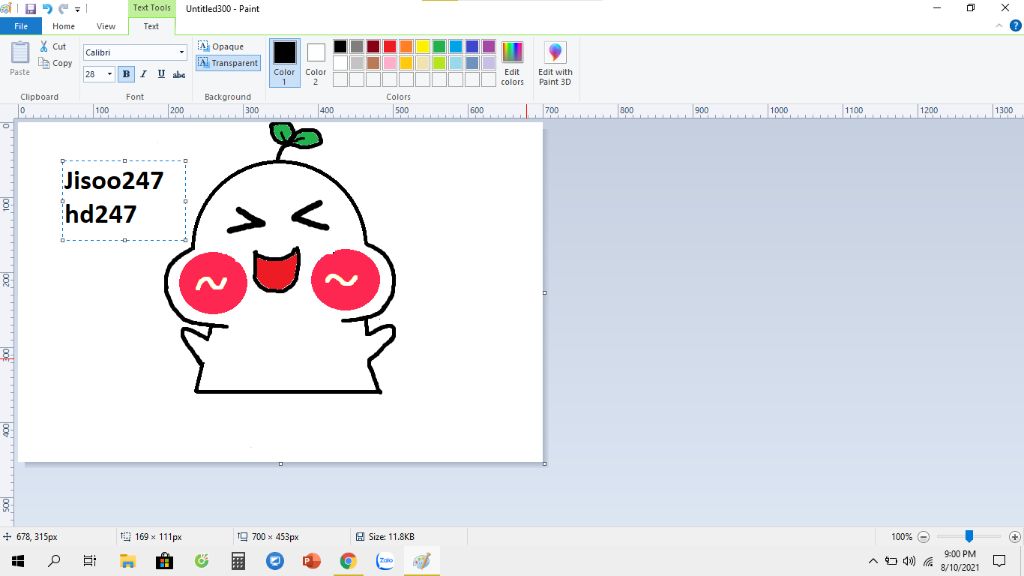The image size is (1024, 576).
Task: Open Task View on the taskbar
Action: [x=89, y=561]
